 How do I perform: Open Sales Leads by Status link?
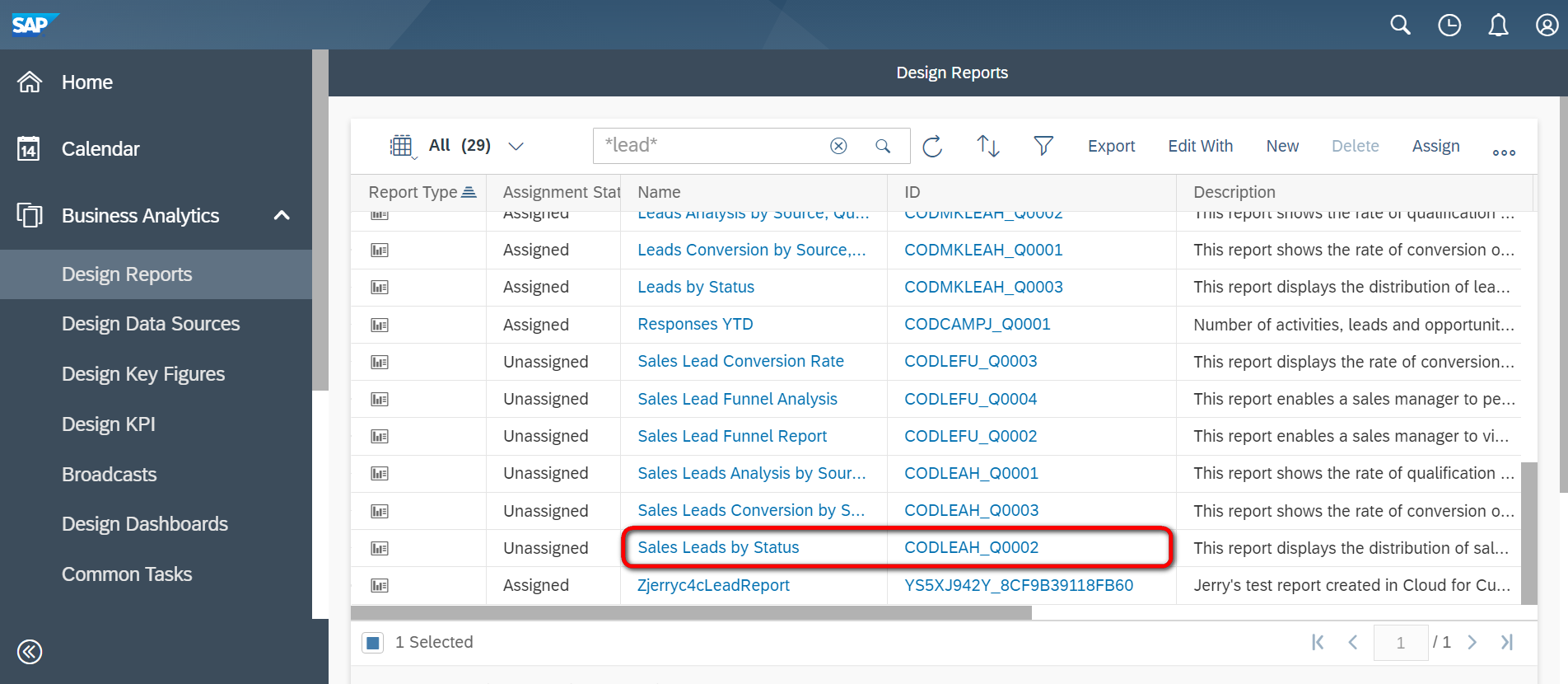point(718,547)
